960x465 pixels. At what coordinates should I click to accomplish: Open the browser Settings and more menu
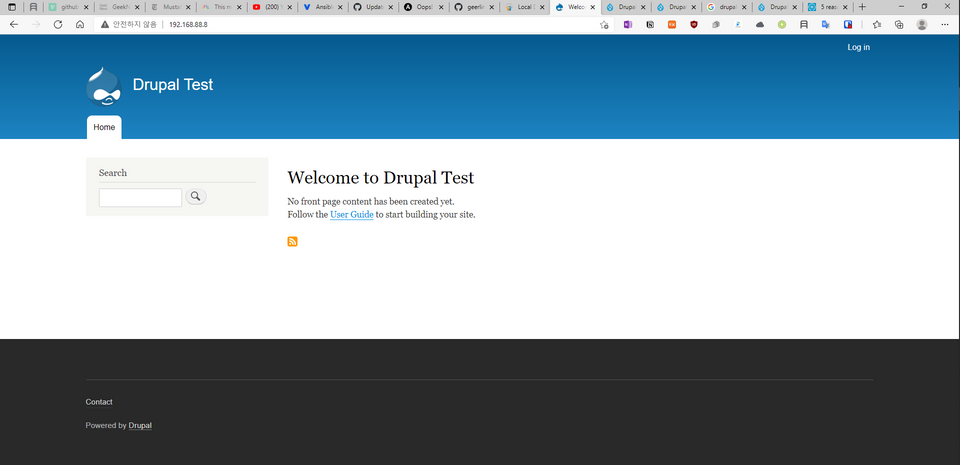point(945,24)
